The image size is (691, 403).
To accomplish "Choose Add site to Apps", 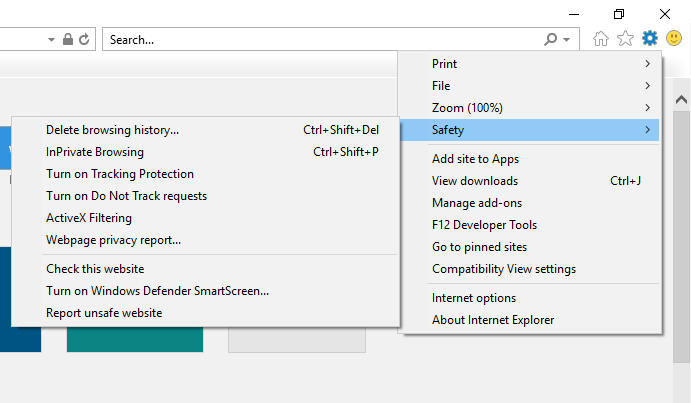I will pyautogui.click(x=530, y=159).
